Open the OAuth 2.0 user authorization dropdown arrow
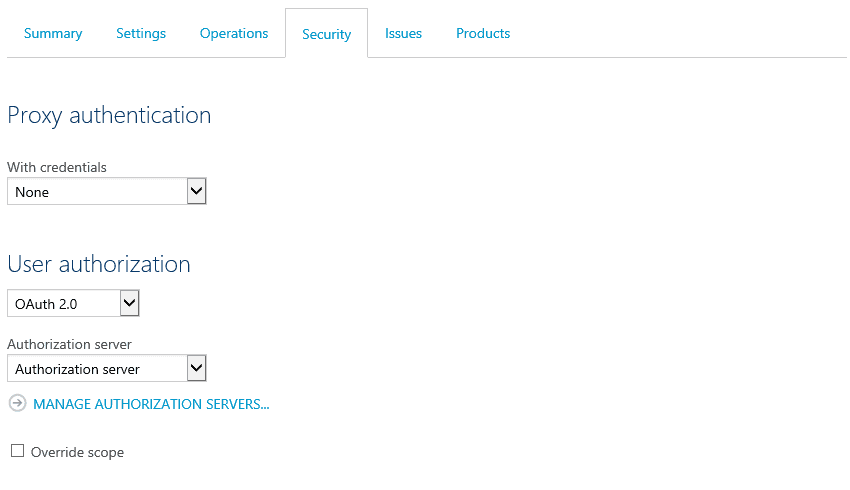The width and height of the screenshot is (850, 490). pyautogui.click(x=130, y=303)
